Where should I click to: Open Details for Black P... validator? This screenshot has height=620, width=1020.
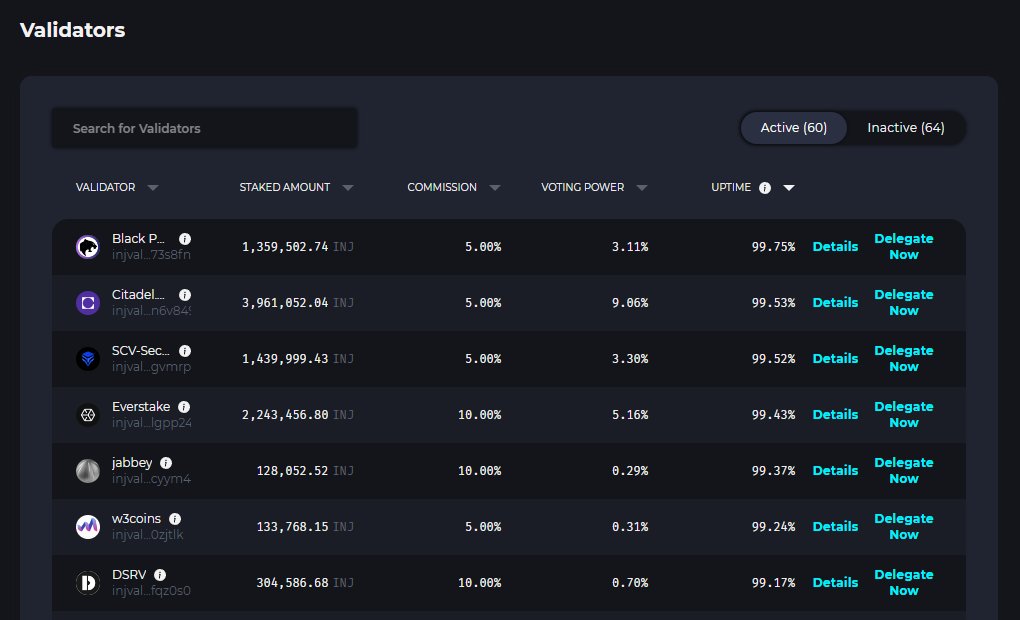(x=835, y=247)
